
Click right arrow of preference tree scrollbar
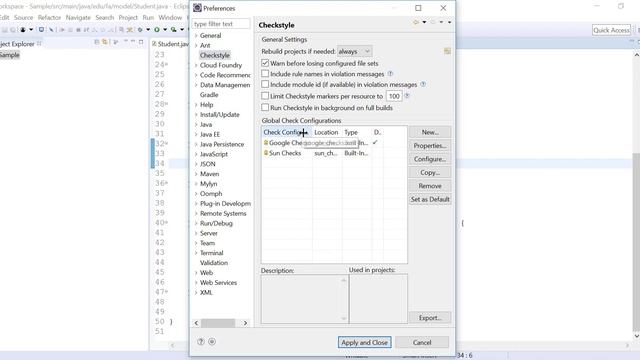pyautogui.click(x=245, y=323)
